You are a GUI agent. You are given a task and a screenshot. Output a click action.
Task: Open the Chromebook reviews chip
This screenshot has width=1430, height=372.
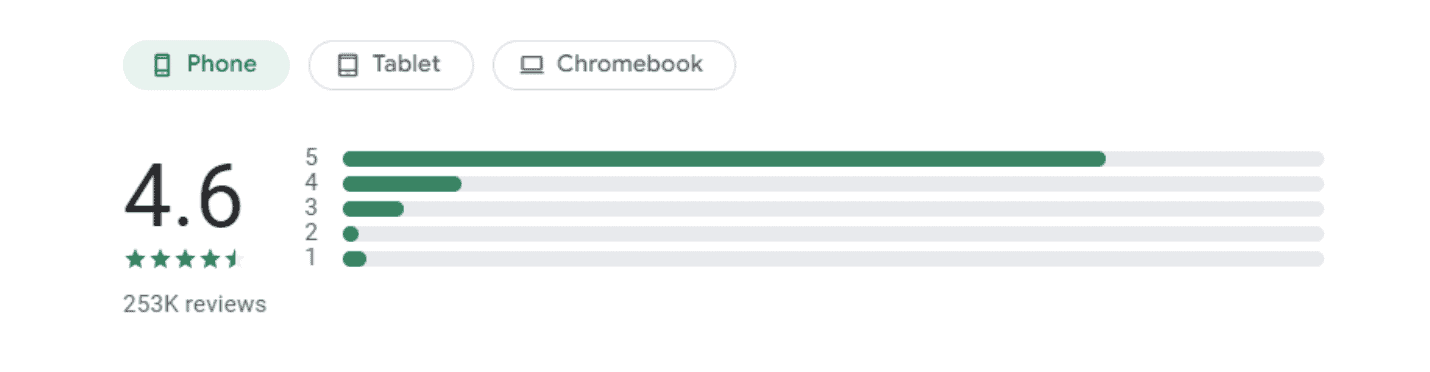tap(614, 65)
